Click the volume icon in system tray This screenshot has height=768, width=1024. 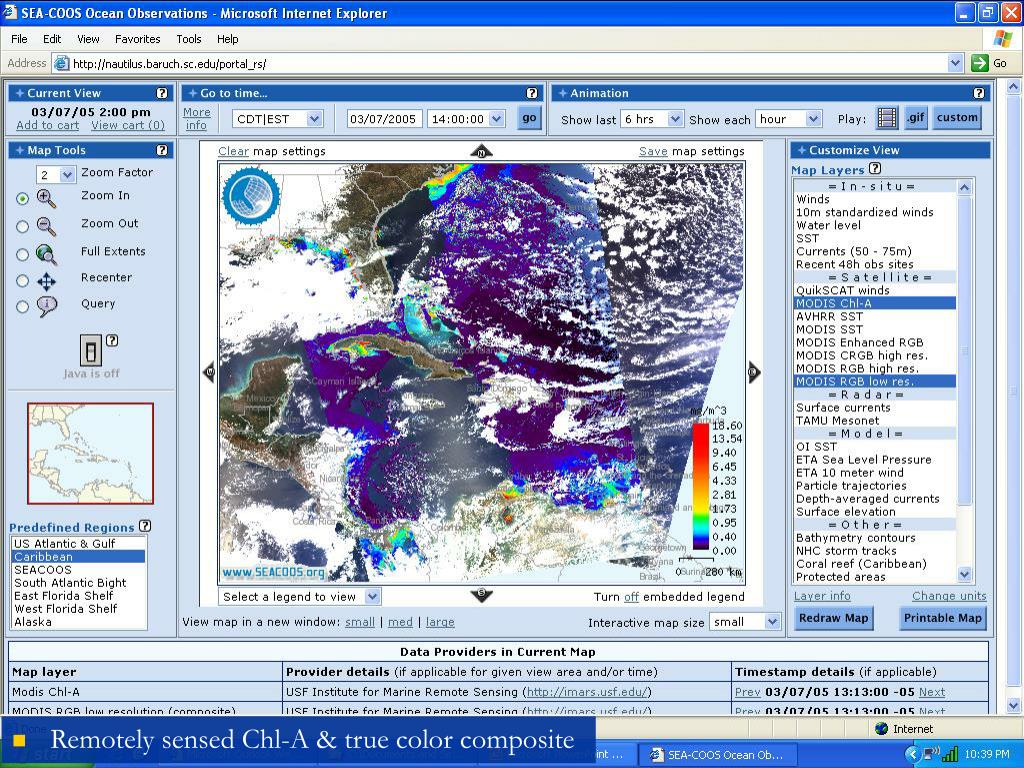931,754
